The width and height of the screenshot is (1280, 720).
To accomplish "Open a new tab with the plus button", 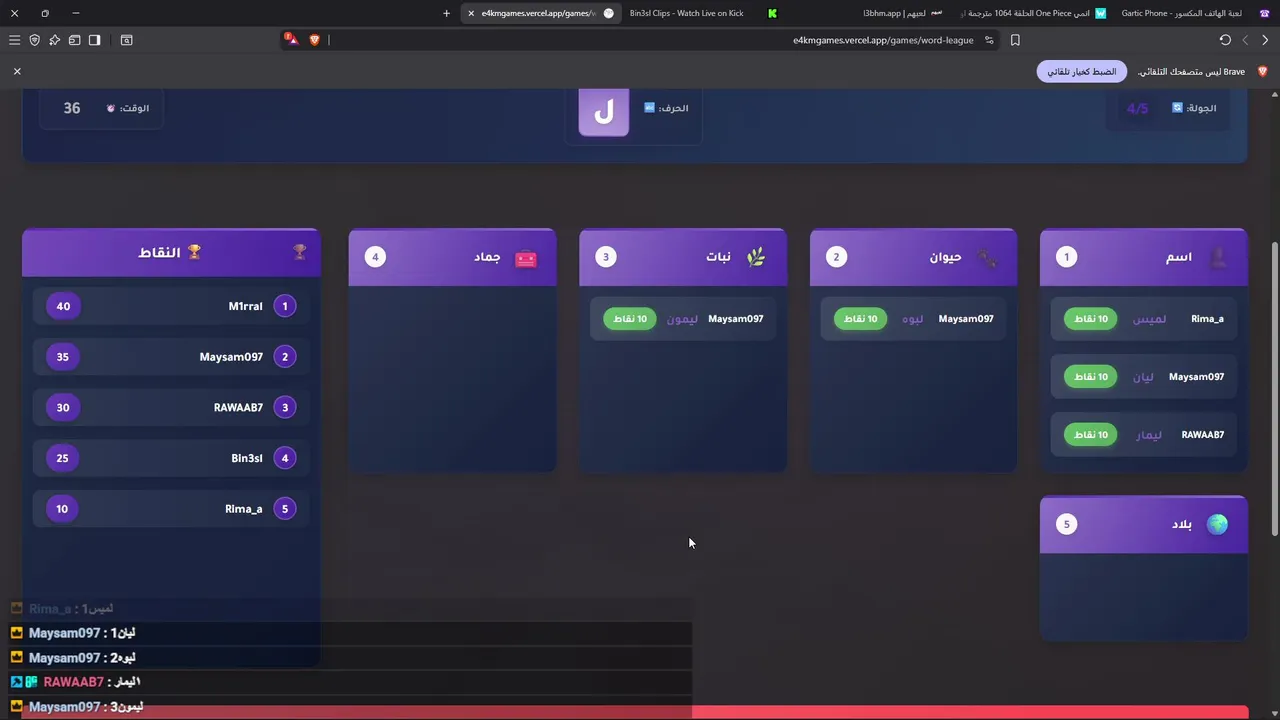I will point(446,13).
